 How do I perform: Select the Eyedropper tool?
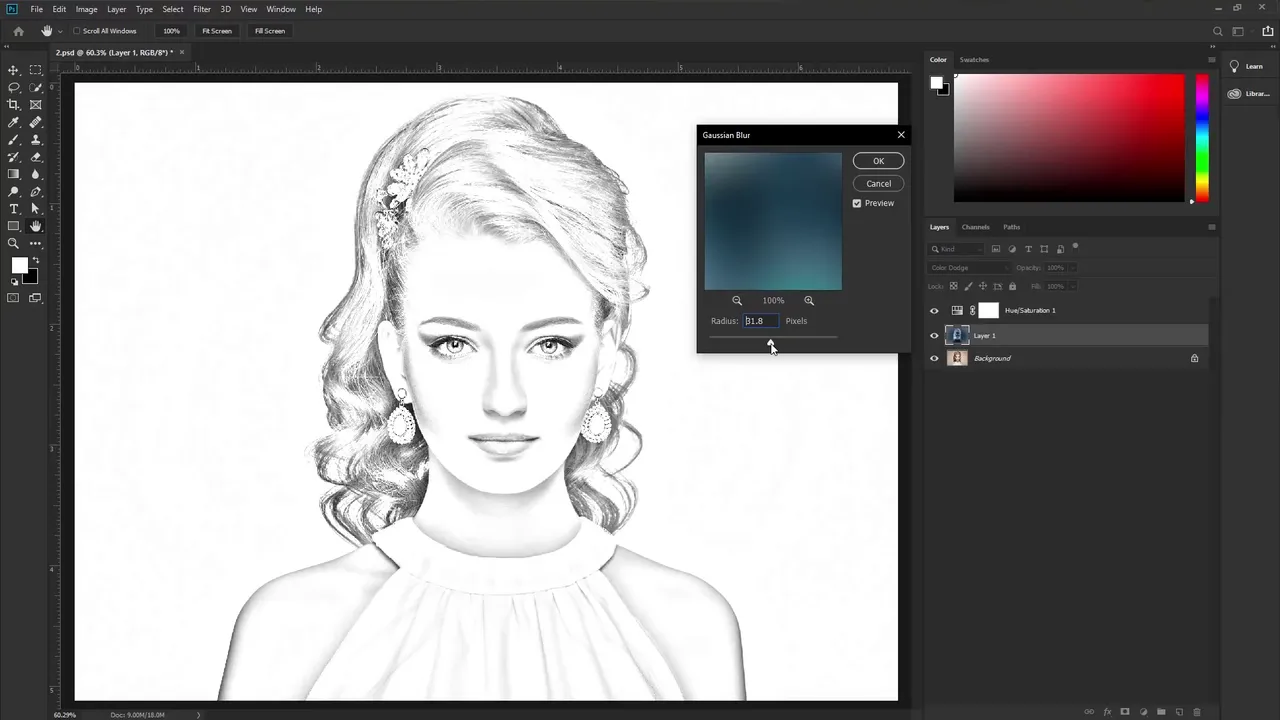coord(13,122)
